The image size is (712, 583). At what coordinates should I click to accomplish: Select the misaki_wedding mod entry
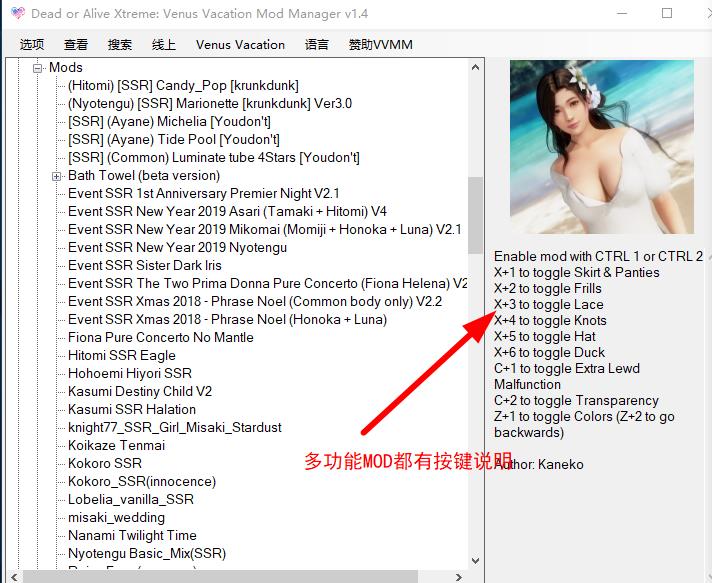point(116,517)
